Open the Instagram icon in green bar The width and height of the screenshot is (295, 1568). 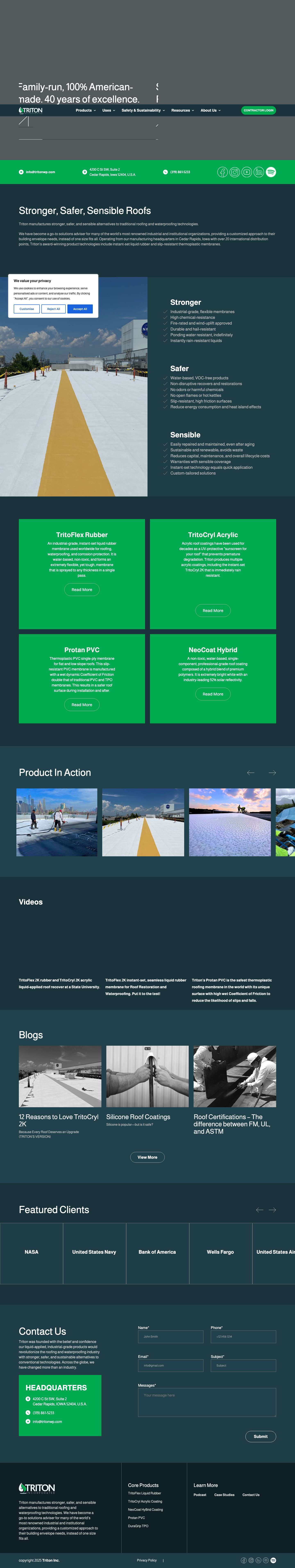(x=235, y=172)
